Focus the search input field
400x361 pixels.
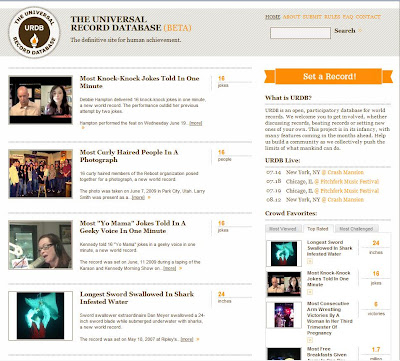300,33
